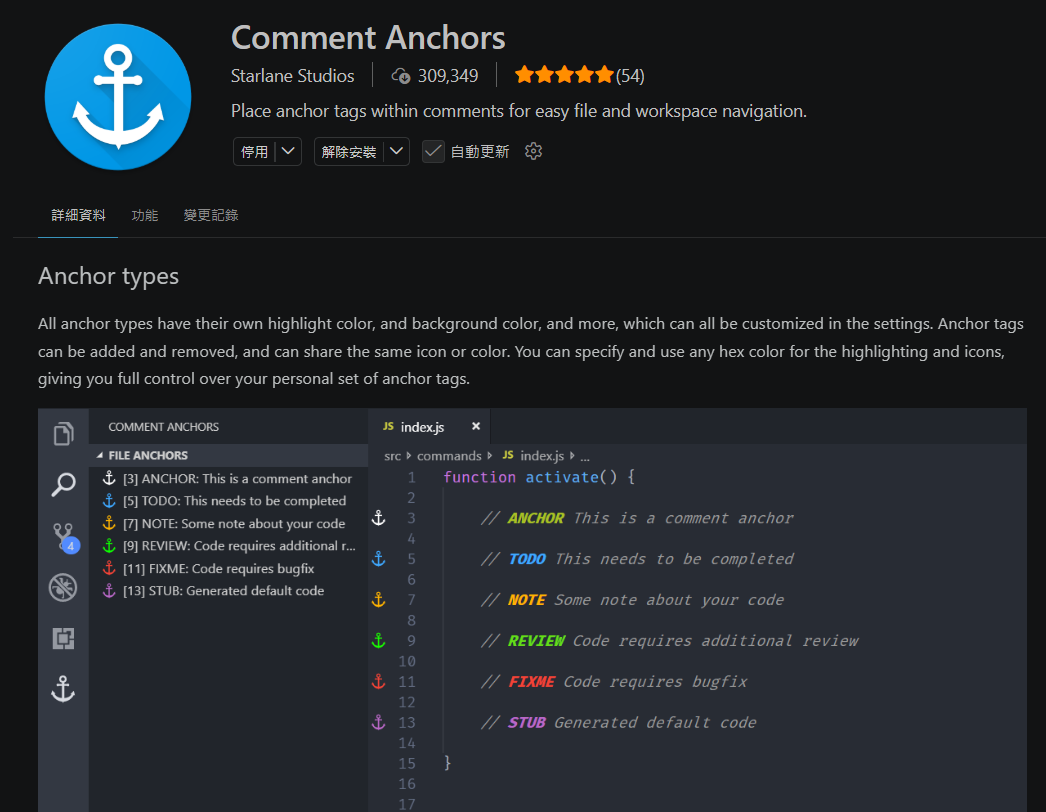Image resolution: width=1046 pixels, height=812 pixels.
Task: Select the [13] STUB tree entry
Action: click(227, 590)
